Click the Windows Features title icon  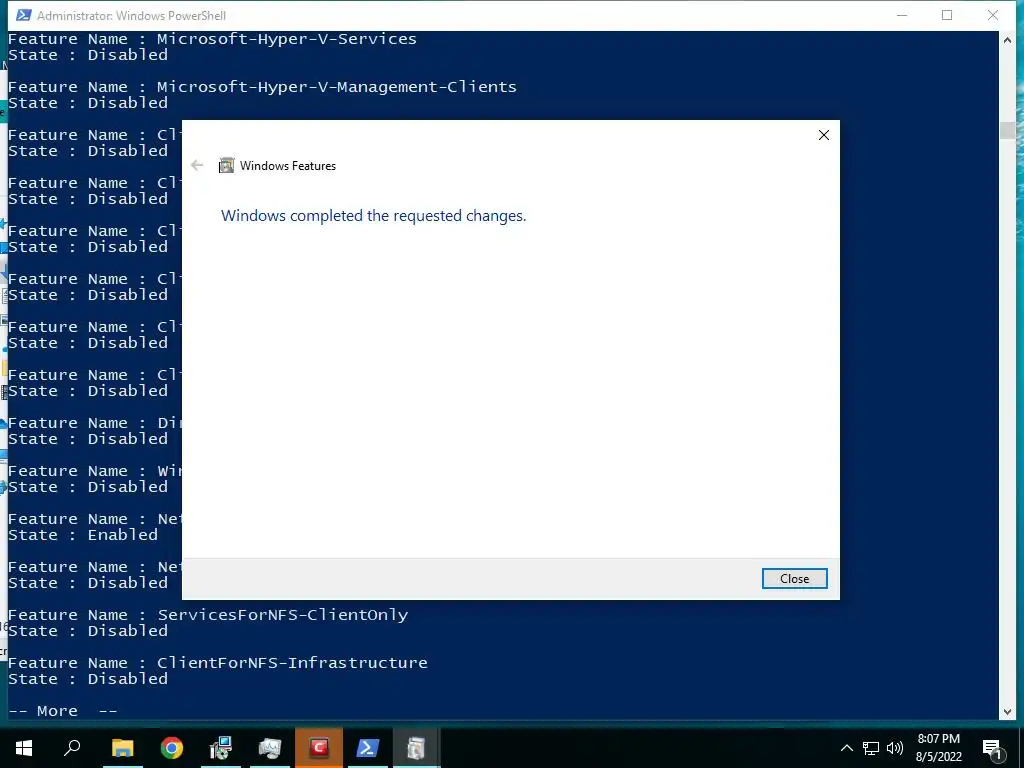[x=226, y=165]
